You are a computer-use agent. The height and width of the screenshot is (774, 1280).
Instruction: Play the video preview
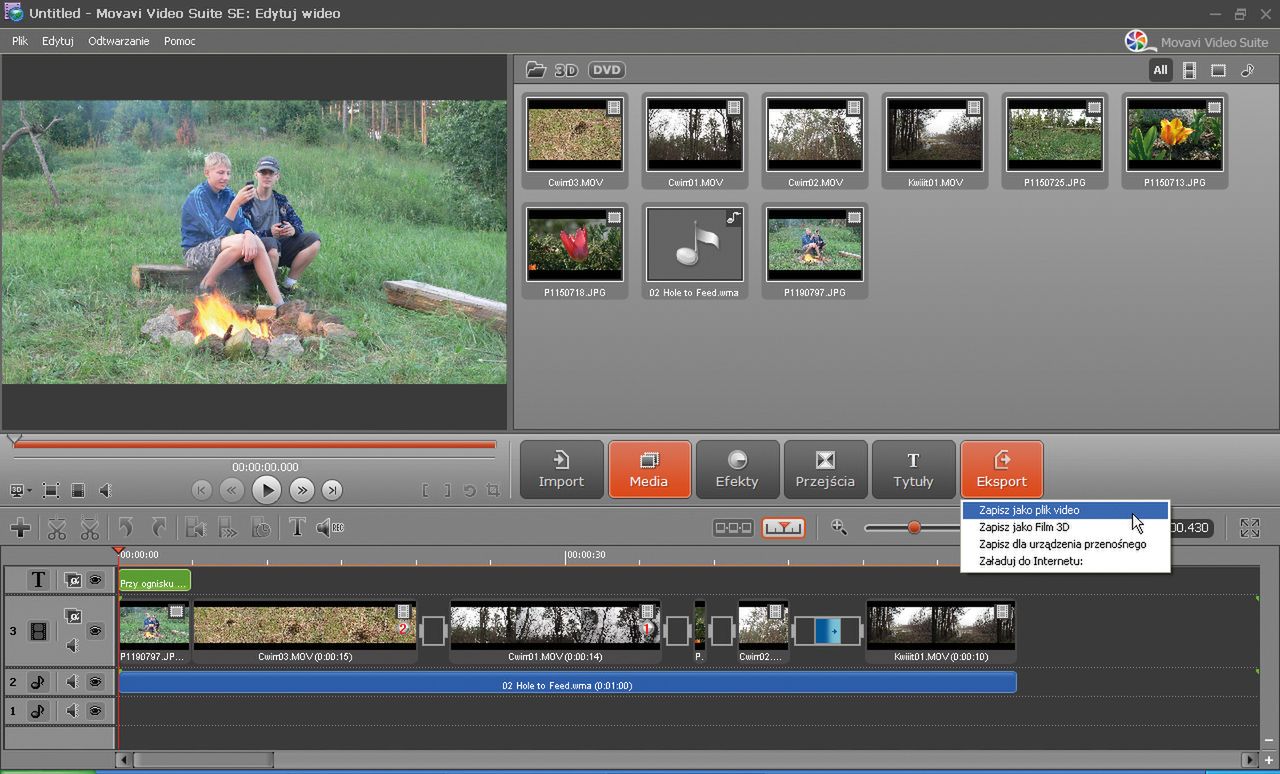pos(266,490)
